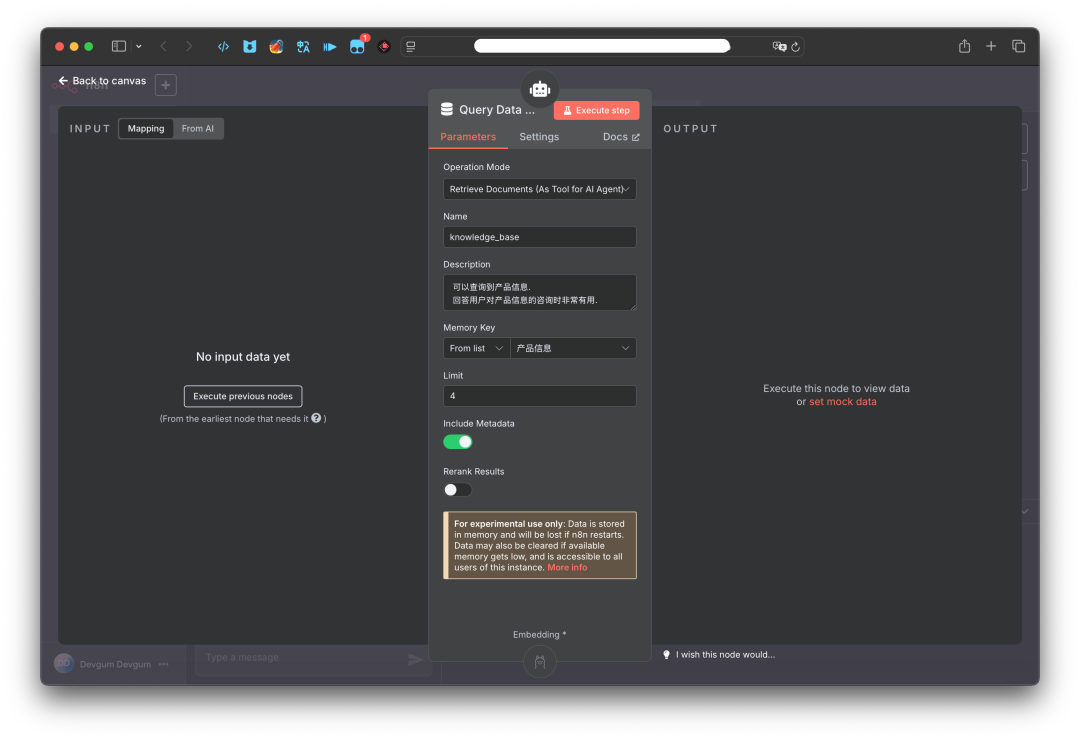Click the Embedding connector icon at panel bottom
1080x739 pixels.
540,661
